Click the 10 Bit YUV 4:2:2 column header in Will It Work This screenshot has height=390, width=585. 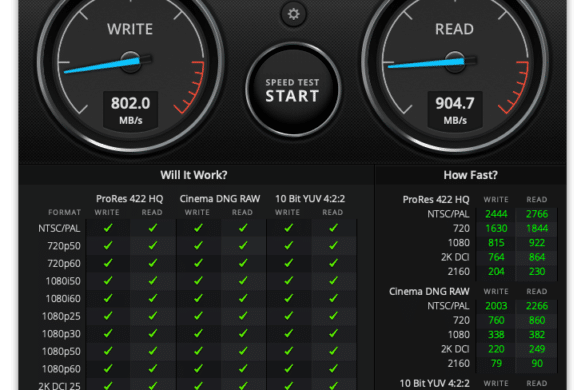pyautogui.click(x=310, y=199)
